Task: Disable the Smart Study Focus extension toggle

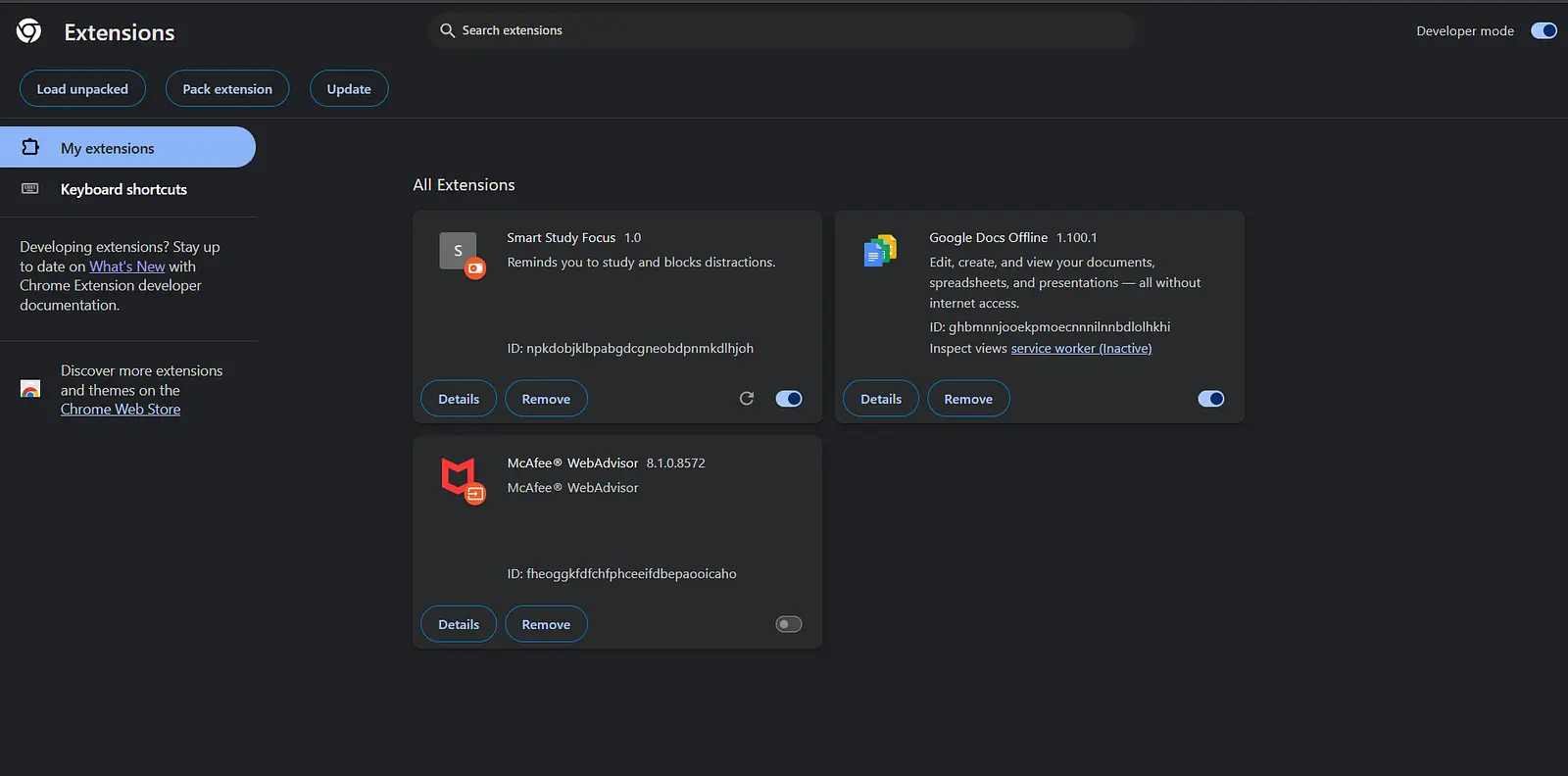Action: pyautogui.click(x=789, y=399)
